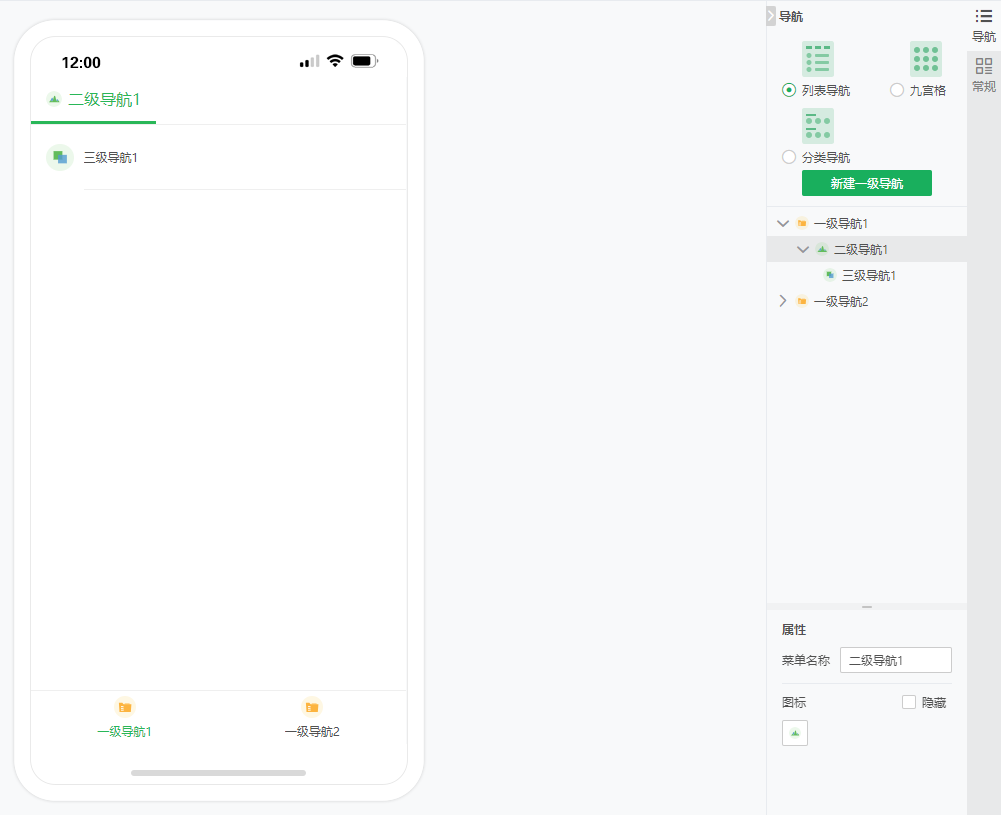Collapse the 一级导航1 tree node

coord(783,223)
